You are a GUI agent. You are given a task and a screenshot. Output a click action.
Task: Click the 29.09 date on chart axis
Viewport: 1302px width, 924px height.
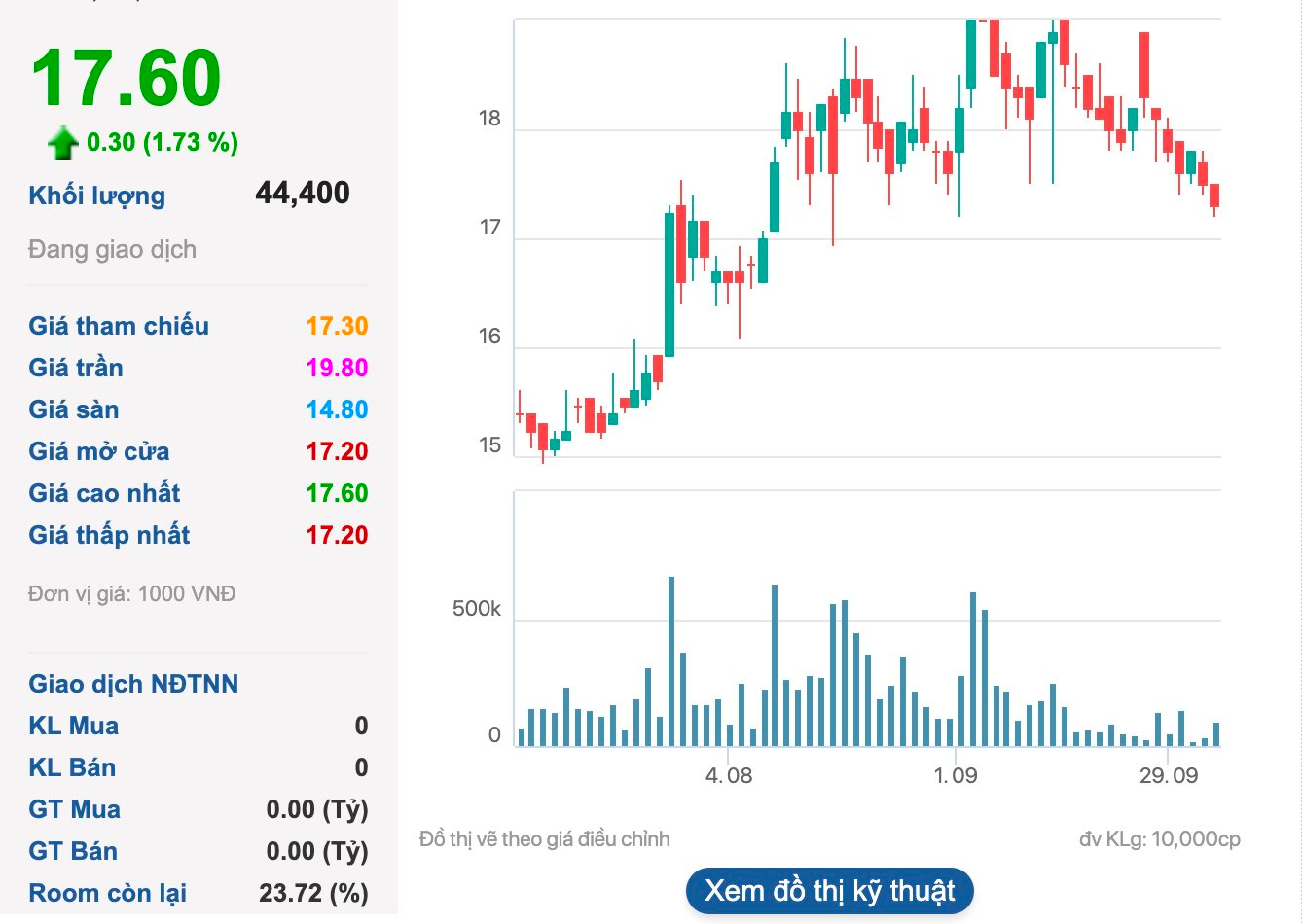(x=1169, y=776)
